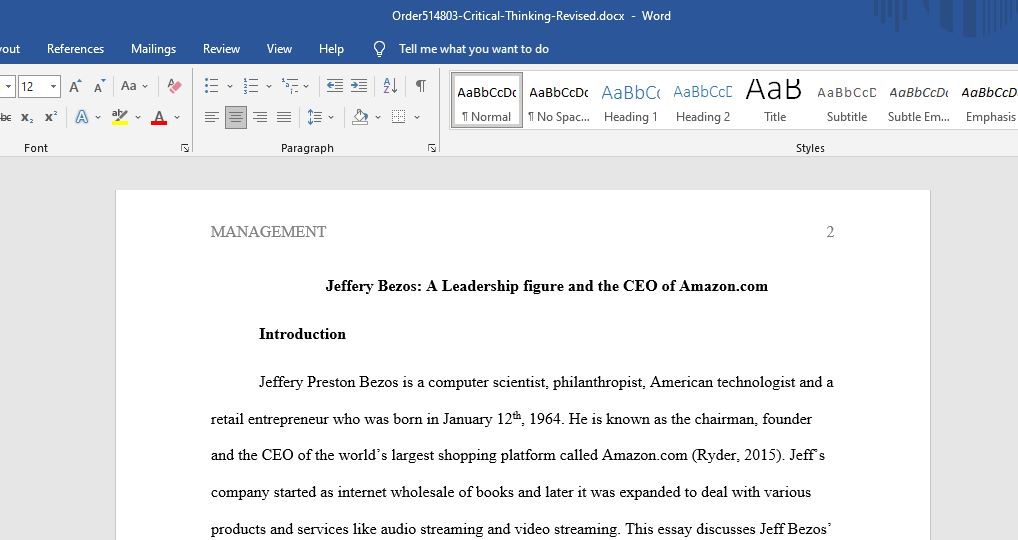The height and width of the screenshot is (540, 1018).
Task: Open the Change Case Aa menu
Action: (134, 86)
